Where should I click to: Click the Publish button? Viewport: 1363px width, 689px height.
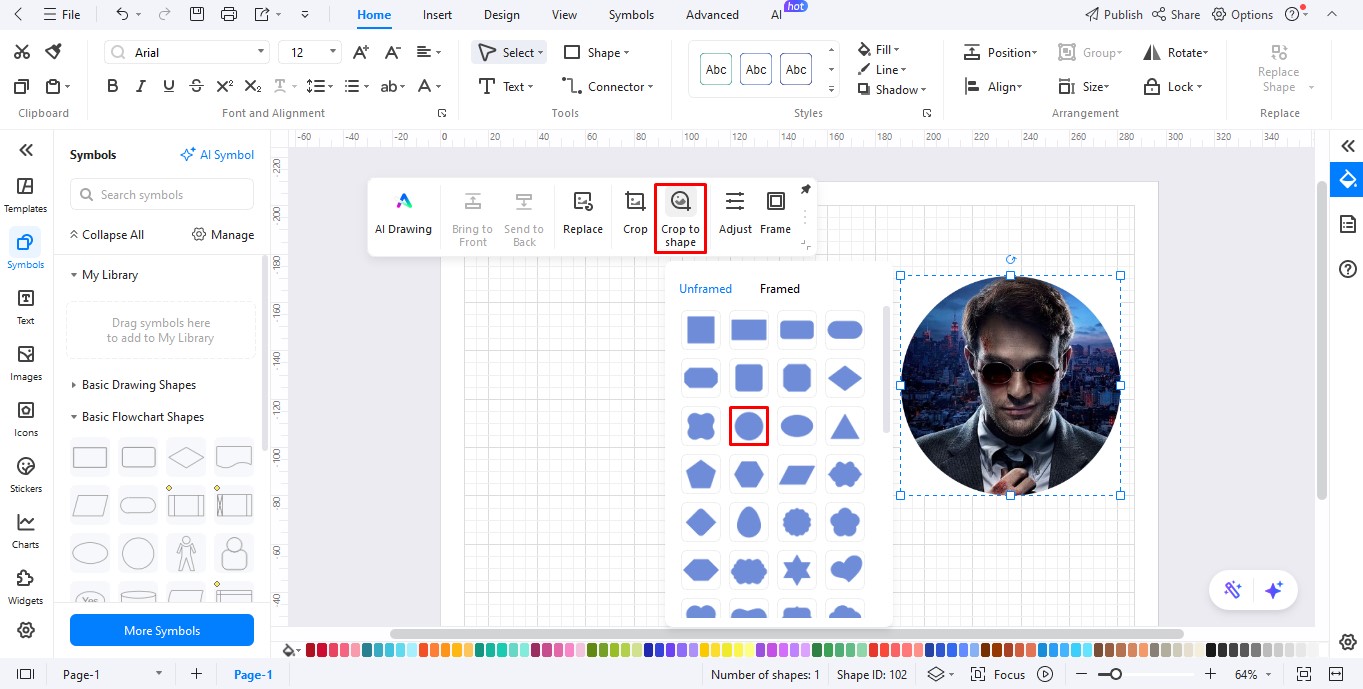(x=1114, y=15)
